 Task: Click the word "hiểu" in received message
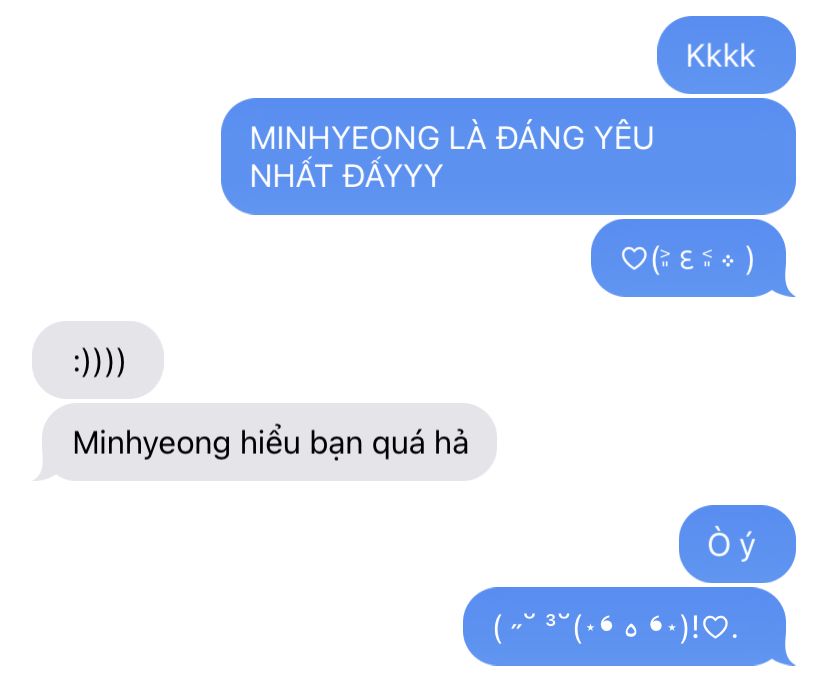[x=270, y=441]
